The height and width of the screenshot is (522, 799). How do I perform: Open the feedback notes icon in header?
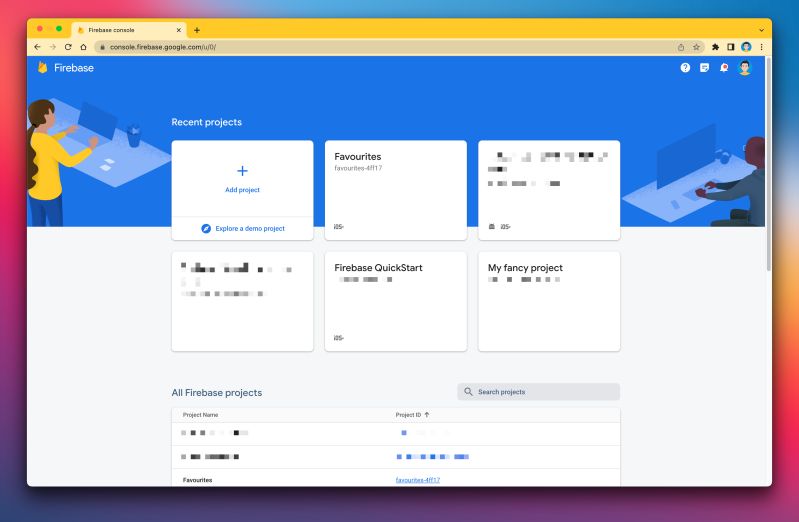pos(704,67)
